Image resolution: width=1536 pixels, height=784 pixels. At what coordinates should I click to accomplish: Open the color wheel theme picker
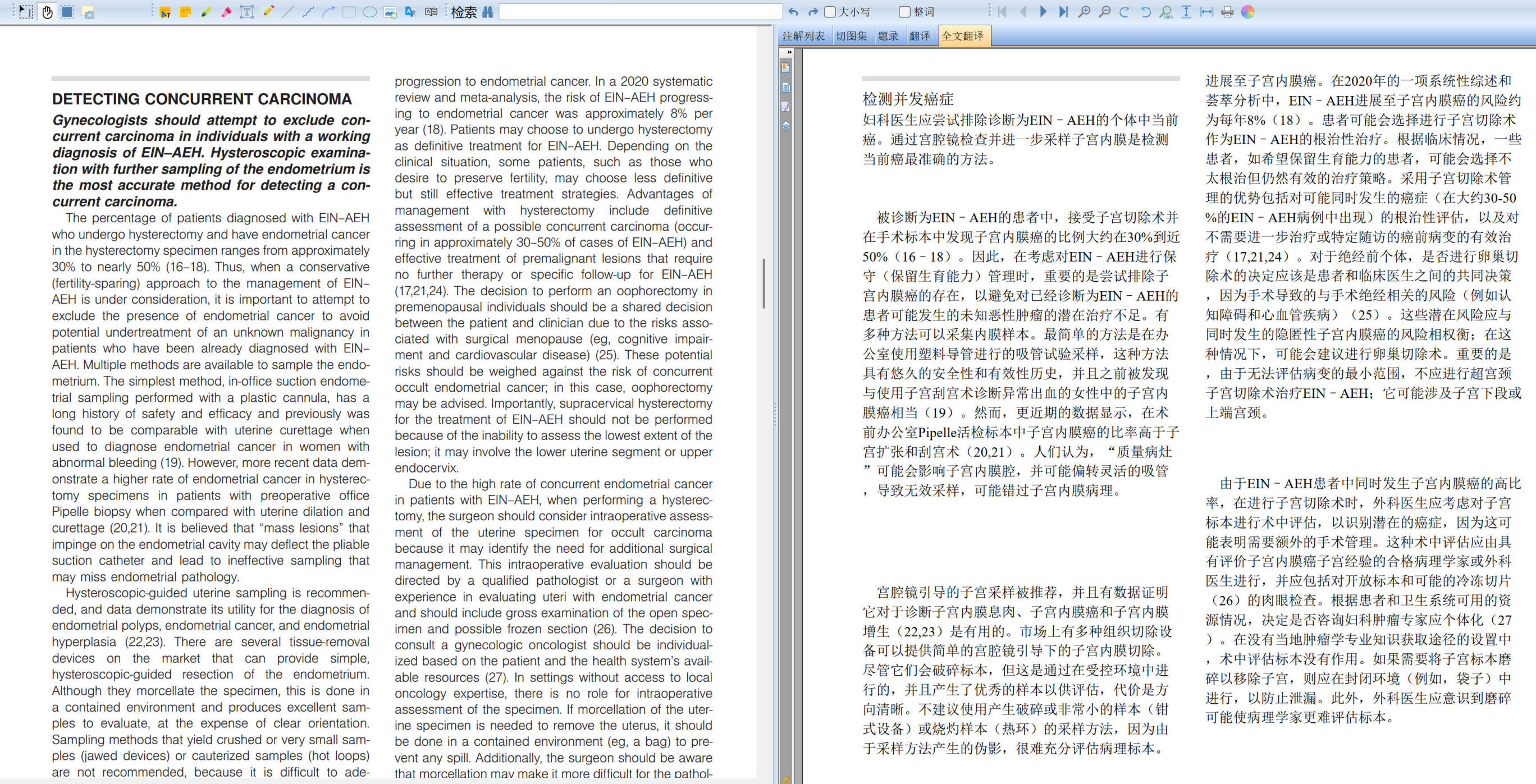[x=1248, y=12]
